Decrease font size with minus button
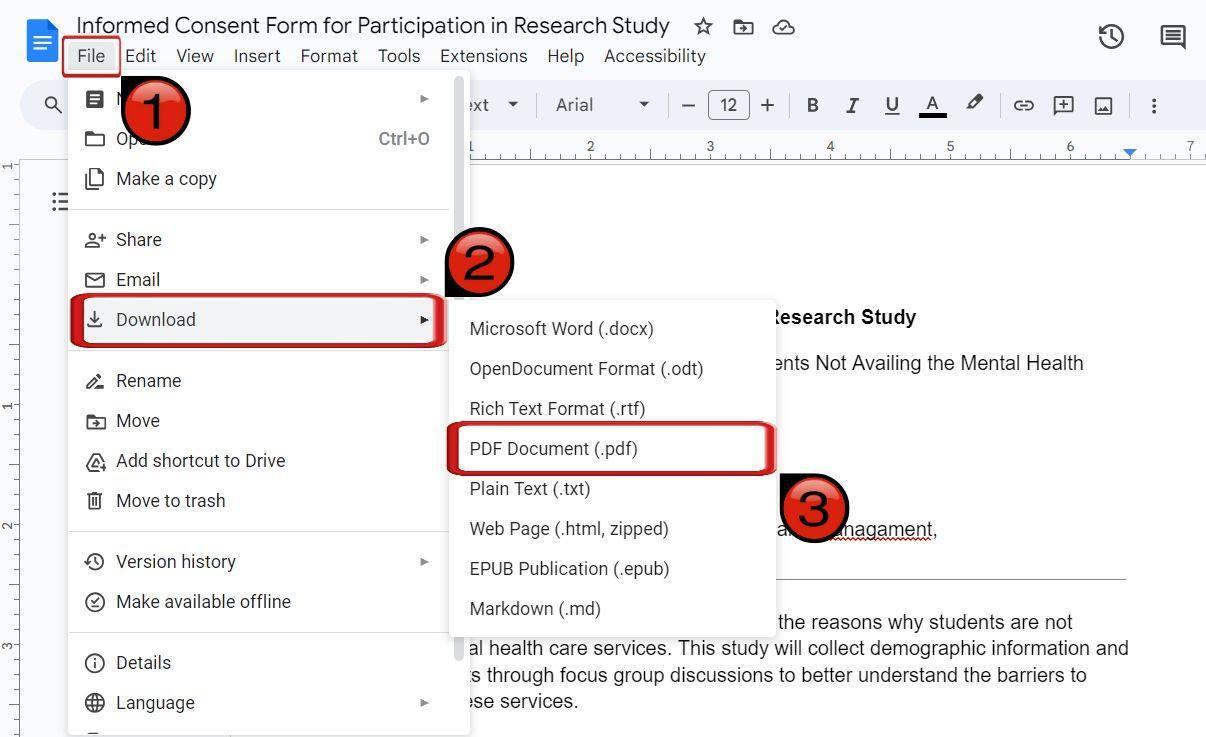1206x737 pixels. pyautogui.click(x=688, y=105)
